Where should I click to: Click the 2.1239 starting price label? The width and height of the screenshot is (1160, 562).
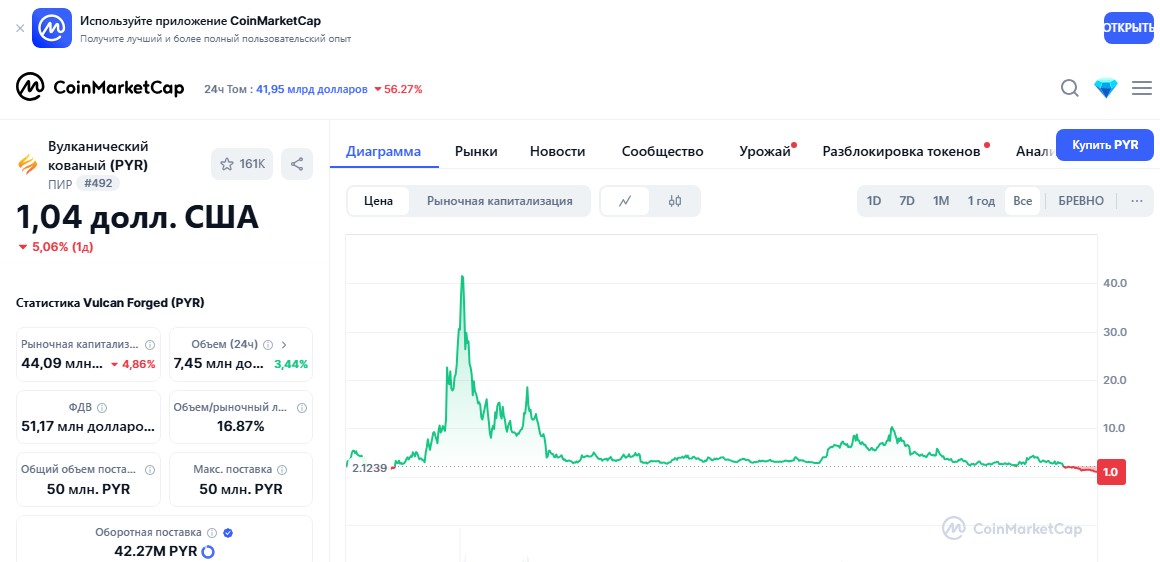[x=369, y=468]
